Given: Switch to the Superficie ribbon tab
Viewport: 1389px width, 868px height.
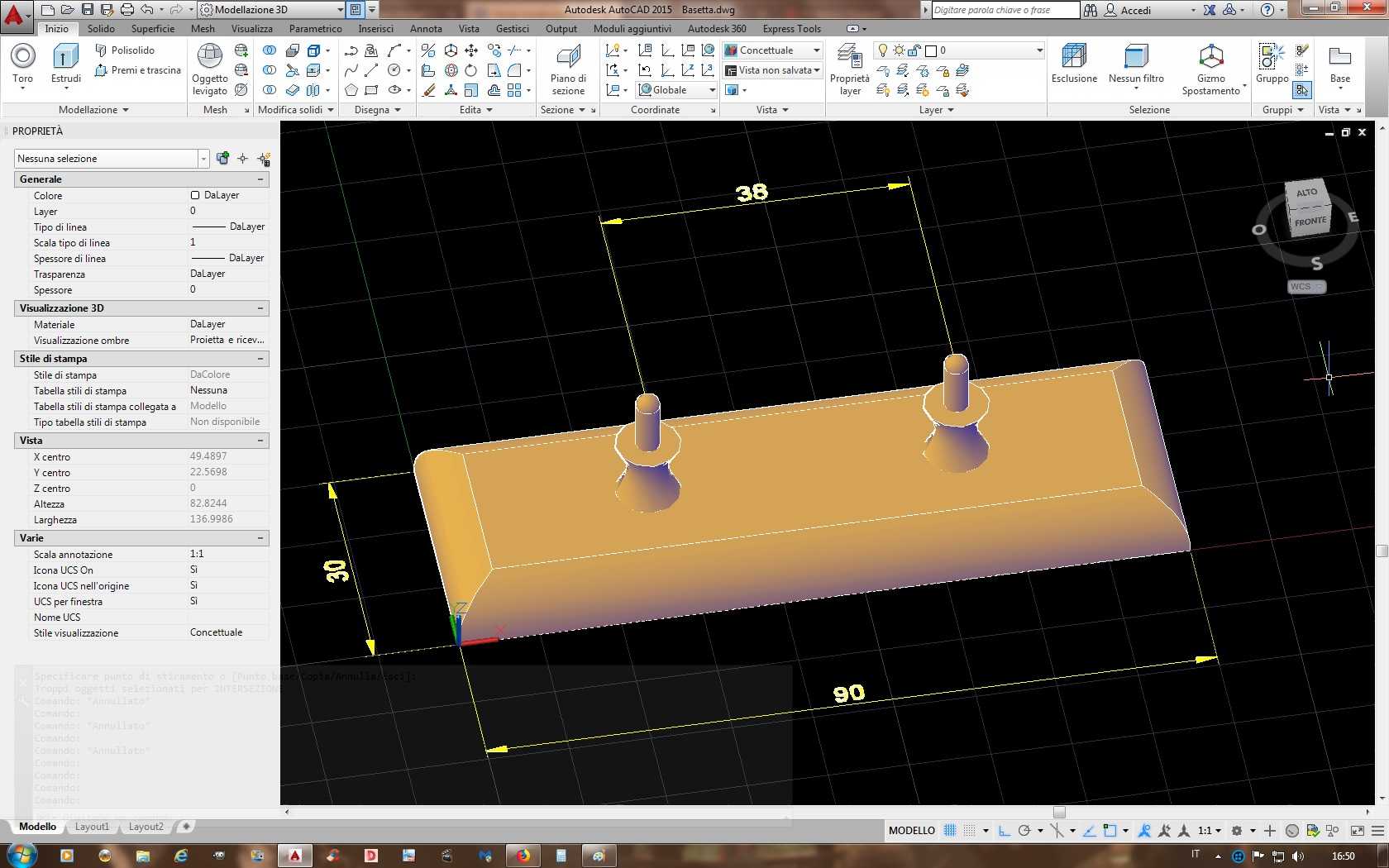Looking at the screenshot, I should coord(153,29).
